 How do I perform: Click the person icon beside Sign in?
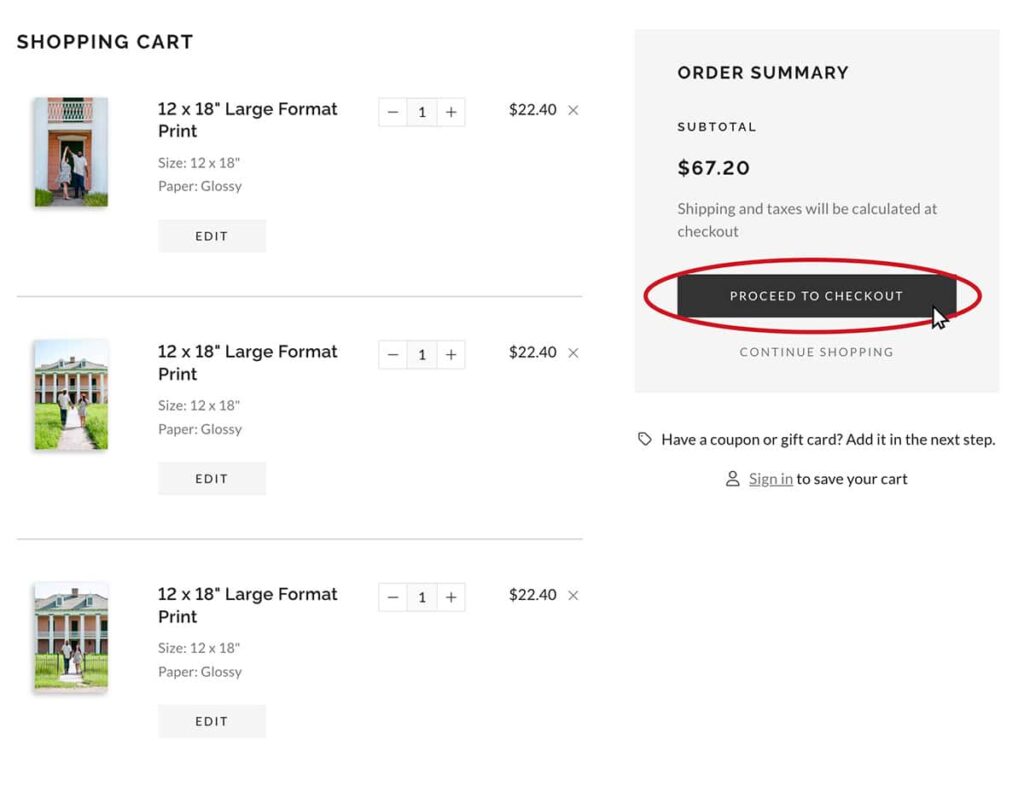(733, 479)
